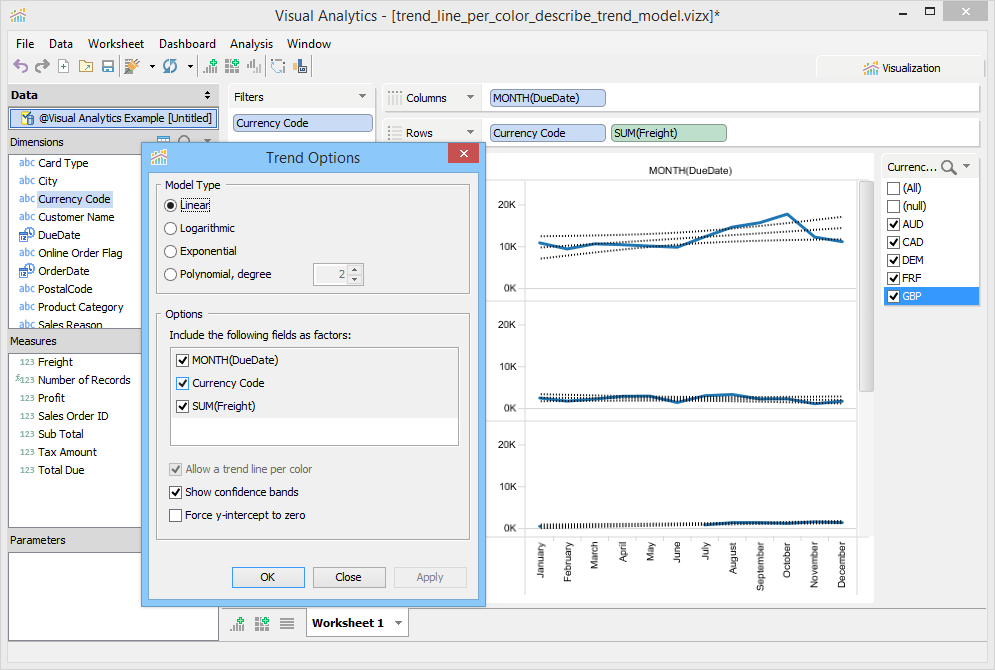Open the Data pane up-down selector
The height and width of the screenshot is (670, 995).
[207, 95]
